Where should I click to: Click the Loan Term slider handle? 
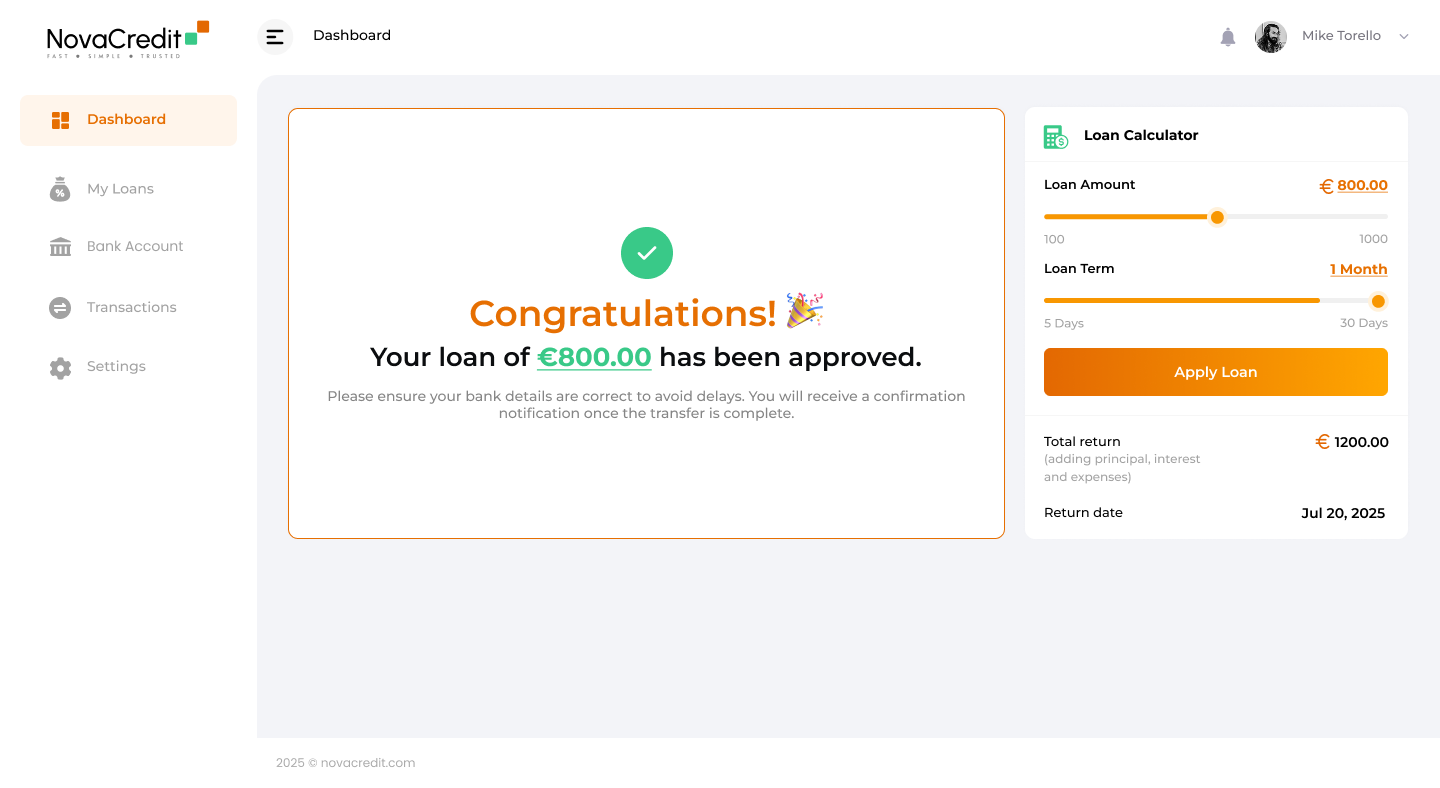[x=1378, y=301]
